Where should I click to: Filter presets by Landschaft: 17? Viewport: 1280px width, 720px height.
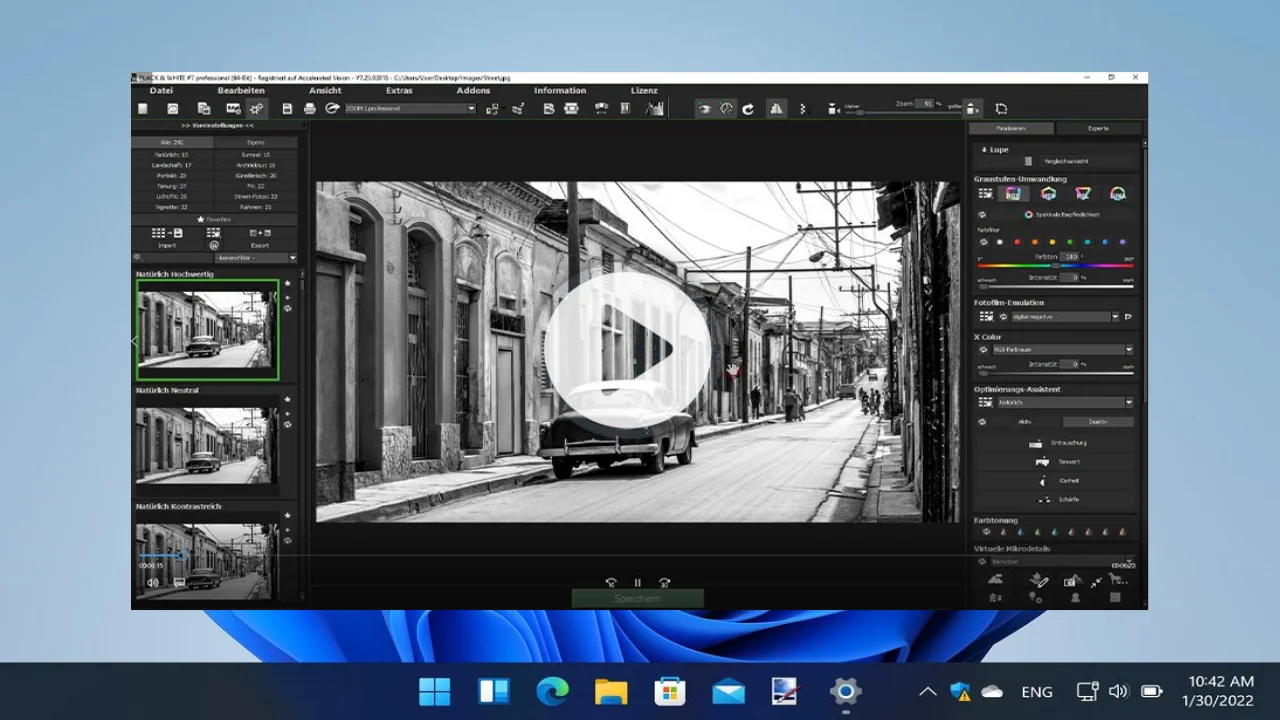click(x=172, y=165)
